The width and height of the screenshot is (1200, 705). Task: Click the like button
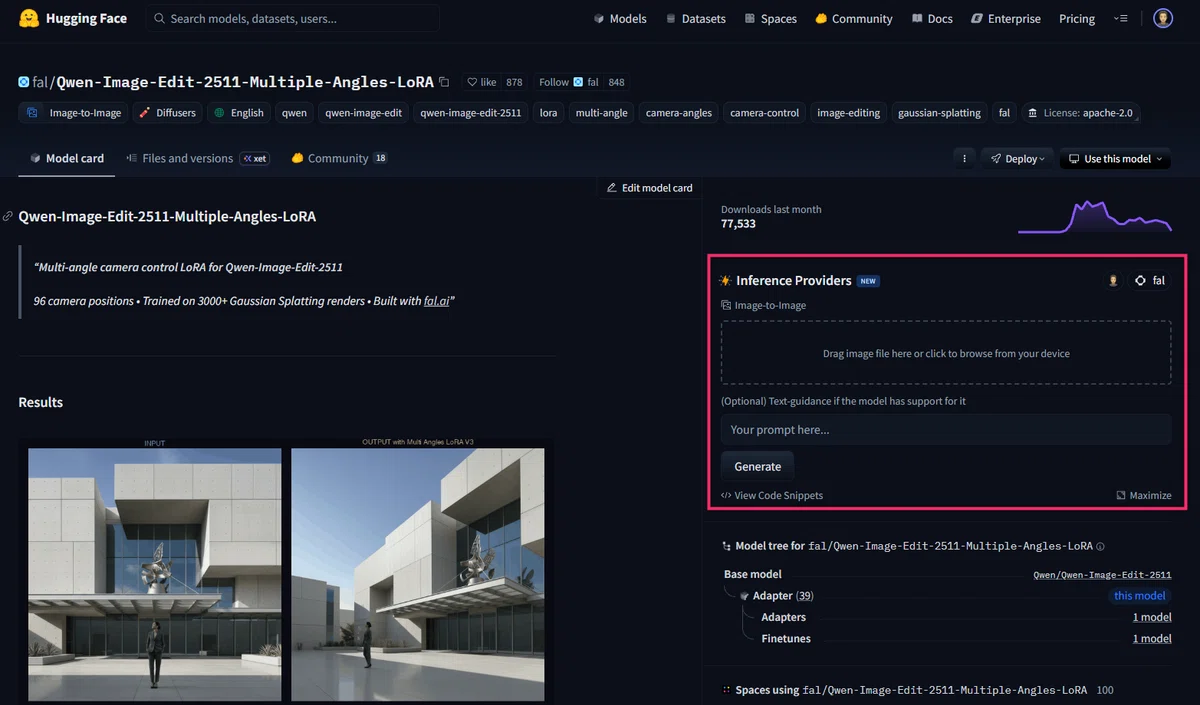(481, 82)
